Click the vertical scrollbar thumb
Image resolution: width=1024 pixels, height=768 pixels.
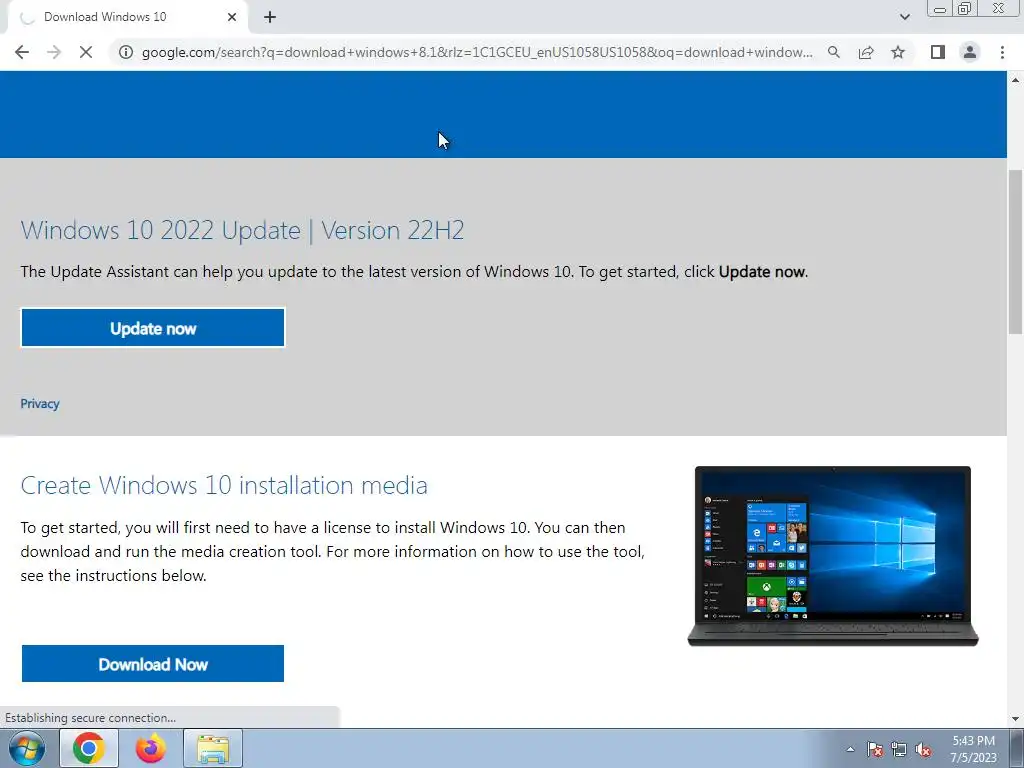pyautogui.click(x=1016, y=251)
